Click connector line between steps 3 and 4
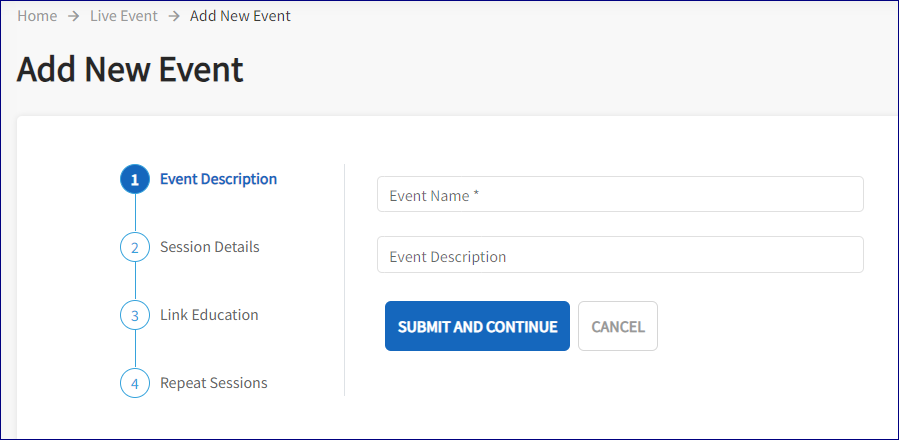 (135, 349)
